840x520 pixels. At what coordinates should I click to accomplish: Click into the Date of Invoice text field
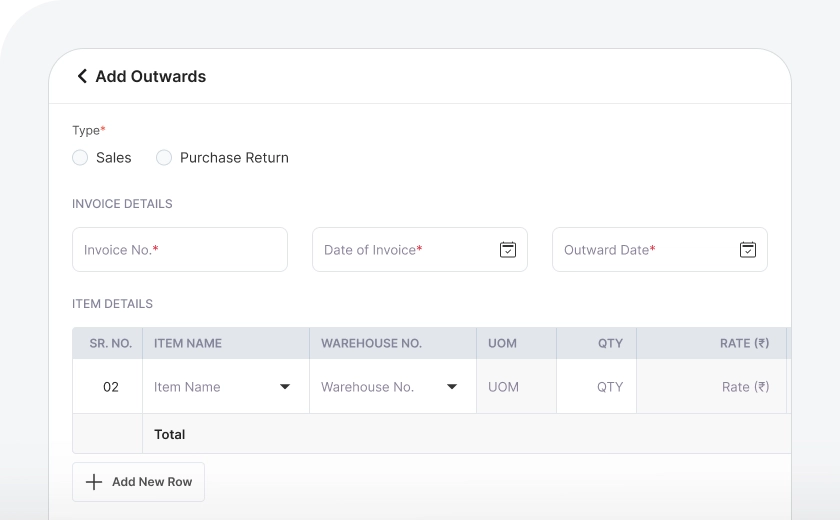(x=400, y=250)
